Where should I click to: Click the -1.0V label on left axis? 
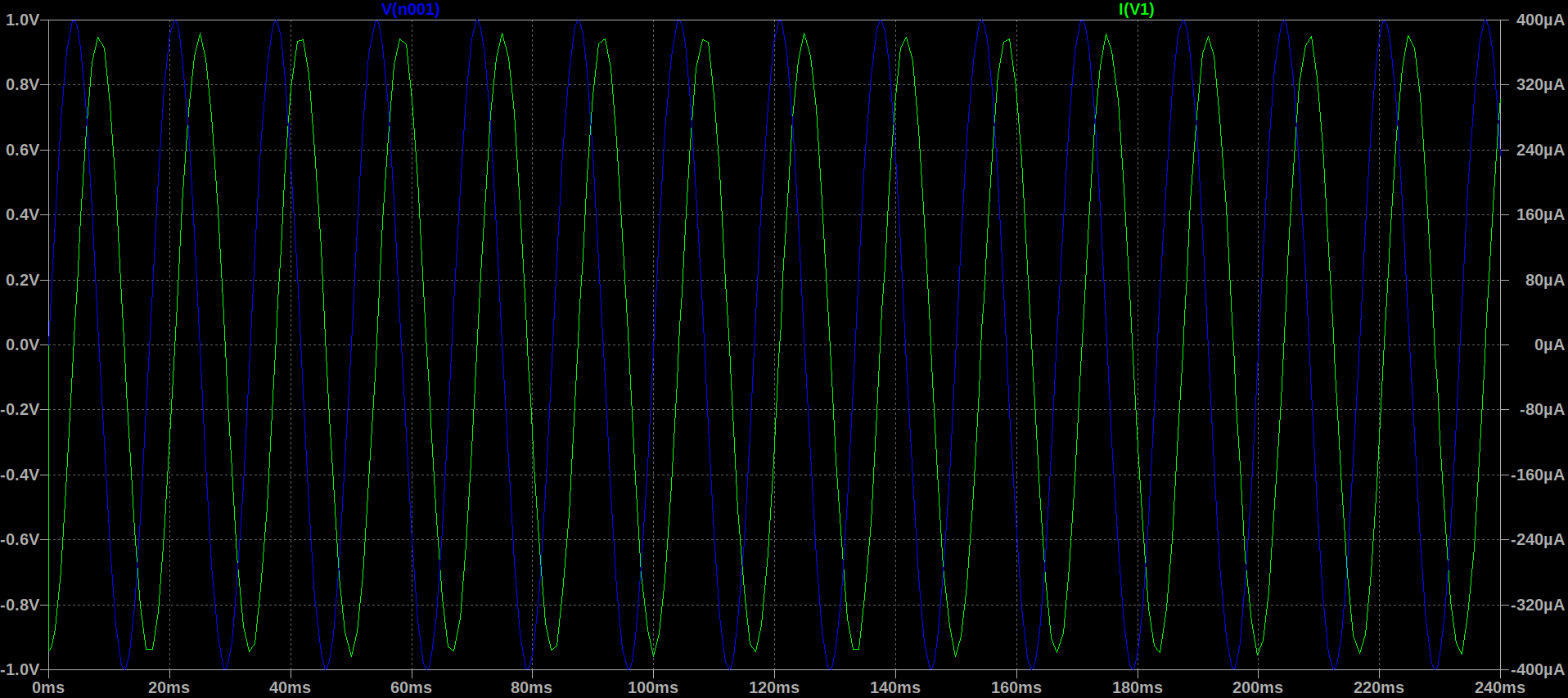pyautogui.click(x=20, y=669)
